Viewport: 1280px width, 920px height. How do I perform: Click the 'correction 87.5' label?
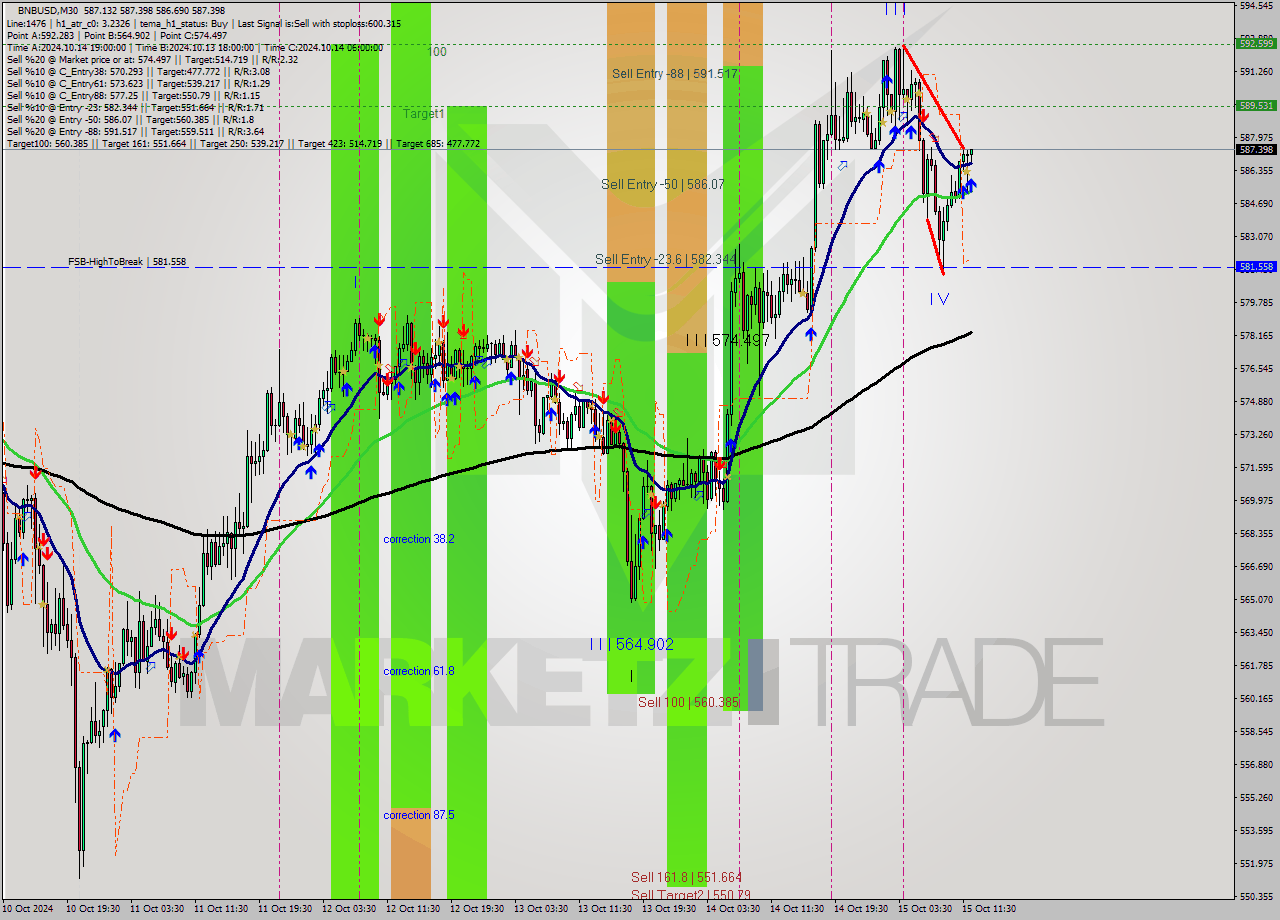pos(419,815)
